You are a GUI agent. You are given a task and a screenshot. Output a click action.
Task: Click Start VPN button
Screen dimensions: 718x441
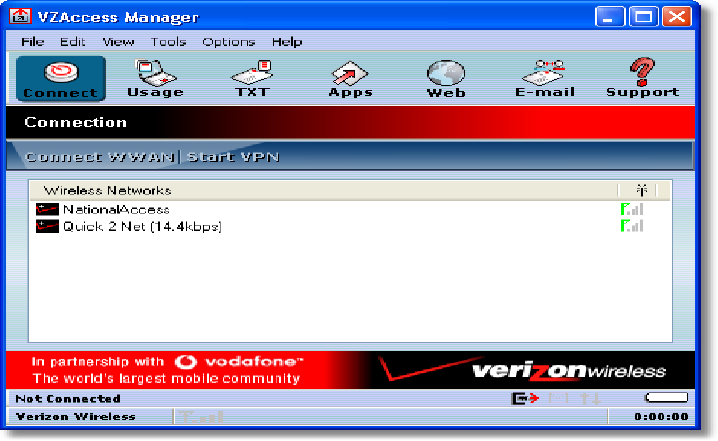click(233, 157)
